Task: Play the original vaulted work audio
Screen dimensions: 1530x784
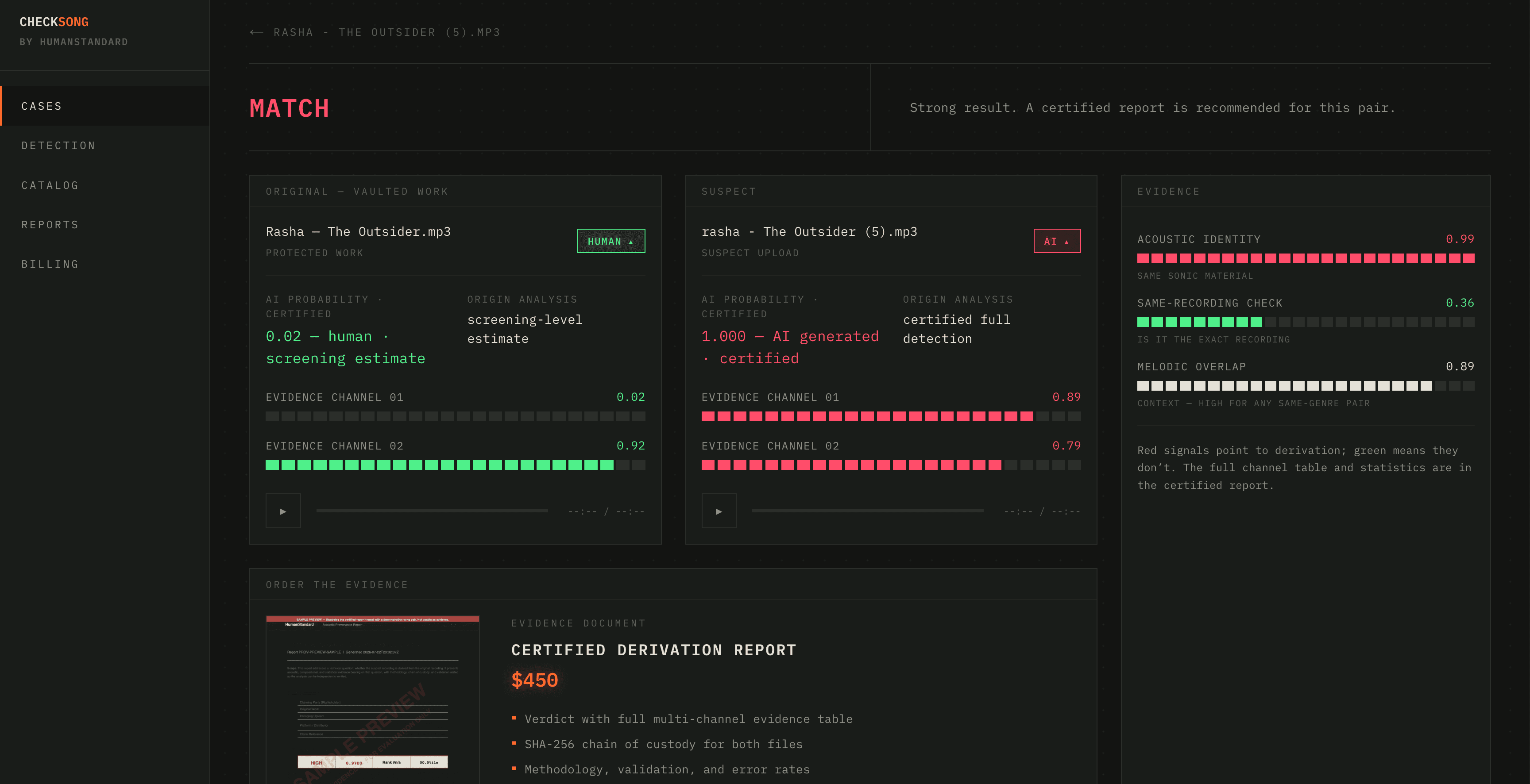Action: tap(283, 511)
